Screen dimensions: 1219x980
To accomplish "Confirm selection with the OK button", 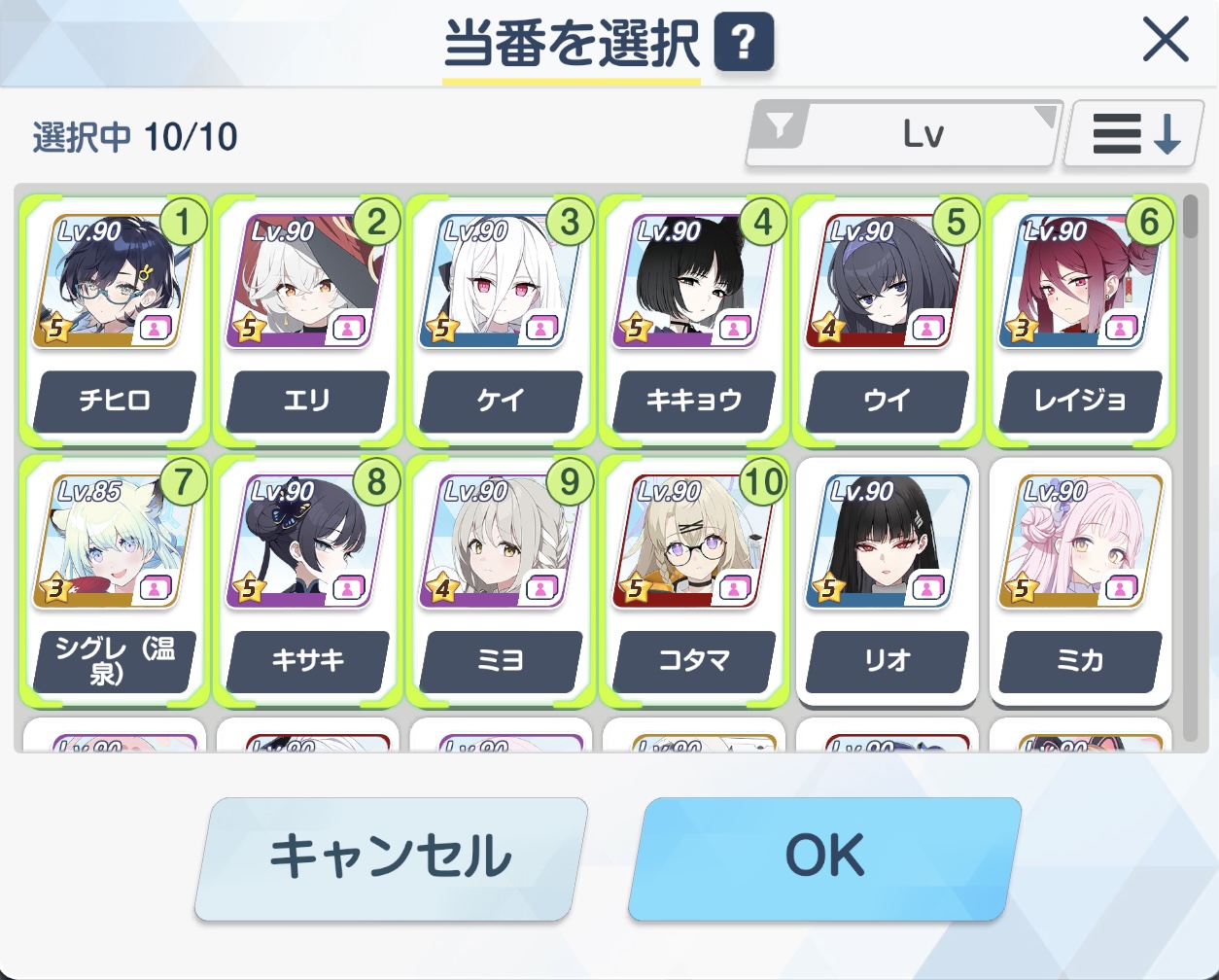I will click(x=824, y=857).
